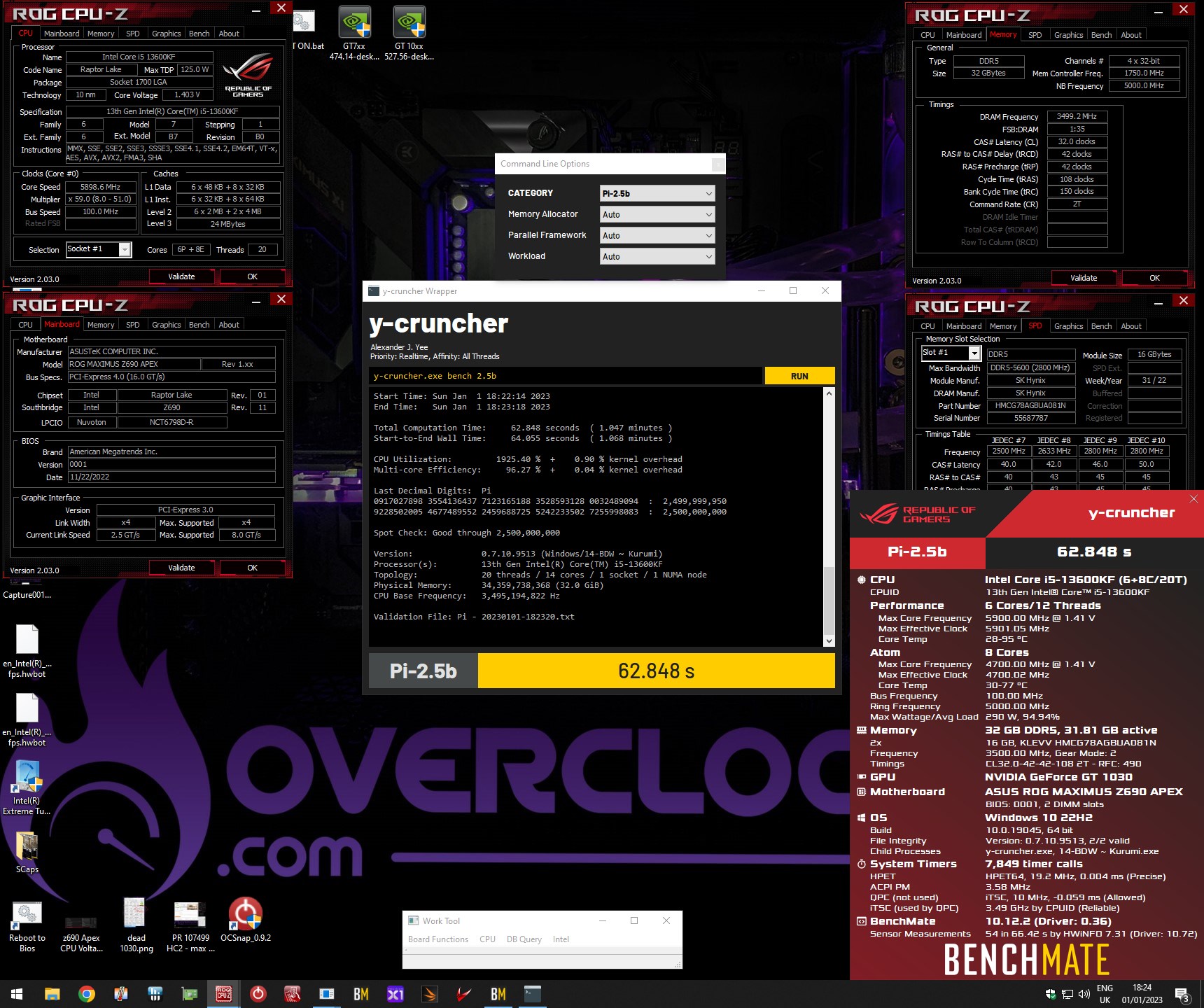Click OK in the Memory window
Viewport: 1204px width, 1008px height.
point(1155,278)
